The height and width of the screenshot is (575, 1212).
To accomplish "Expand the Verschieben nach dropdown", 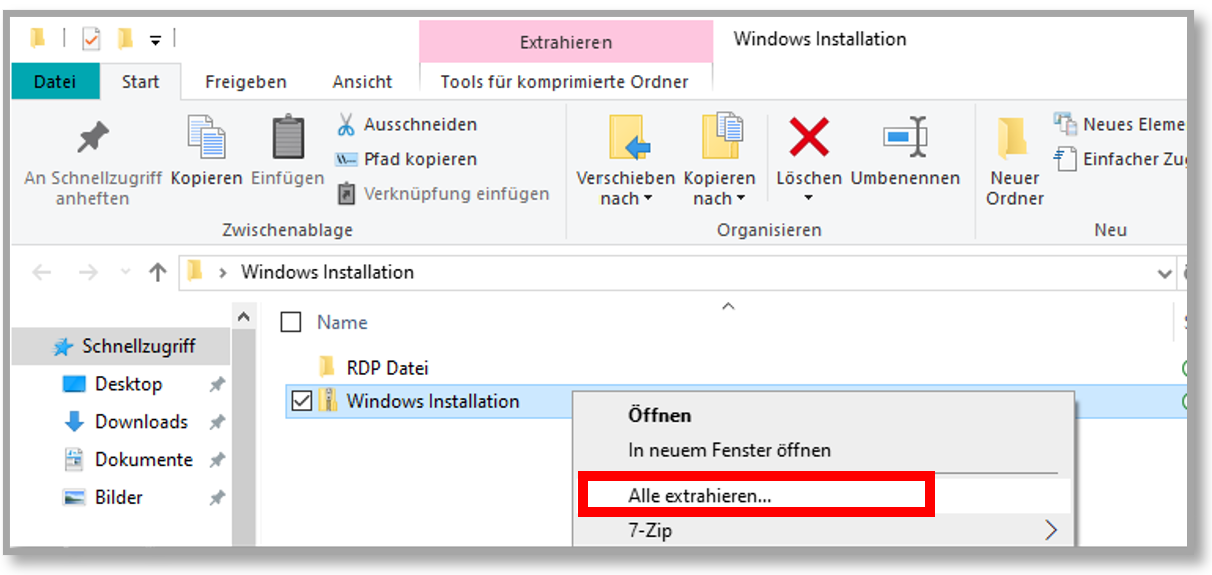I will [x=626, y=198].
